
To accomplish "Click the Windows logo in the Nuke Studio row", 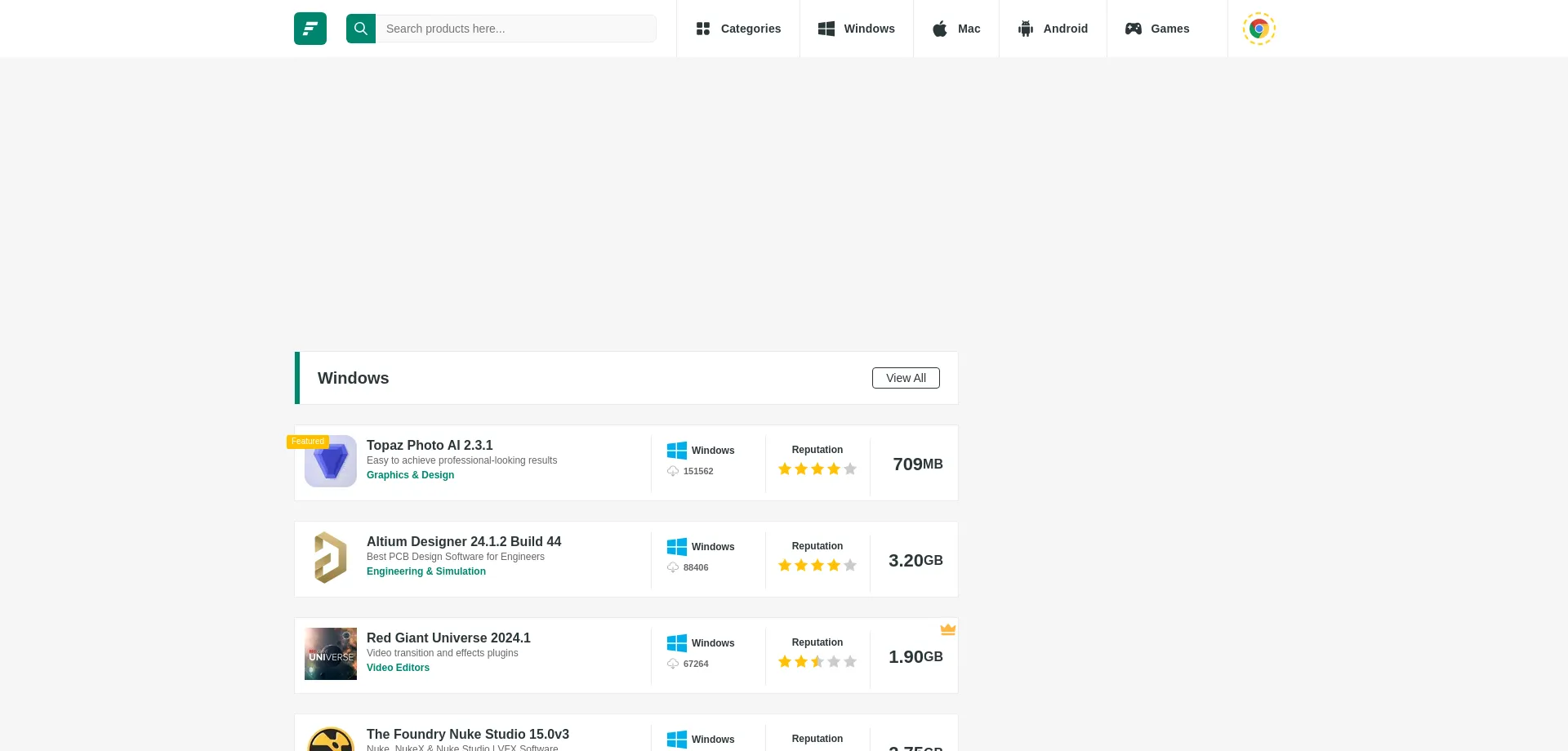I will pos(677,740).
